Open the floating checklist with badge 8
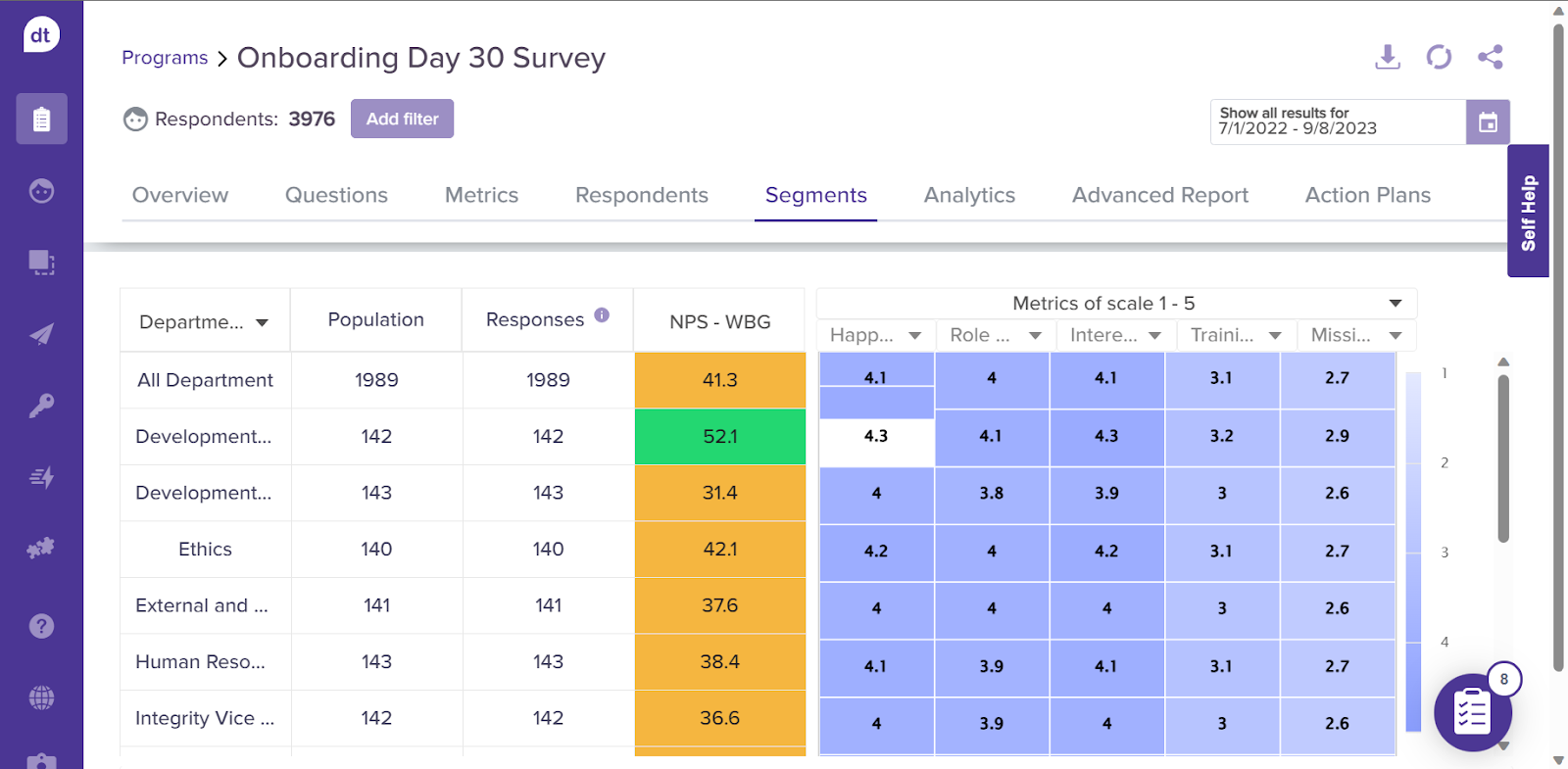Viewport: 1568px width, 769px height. [1472, 712]
